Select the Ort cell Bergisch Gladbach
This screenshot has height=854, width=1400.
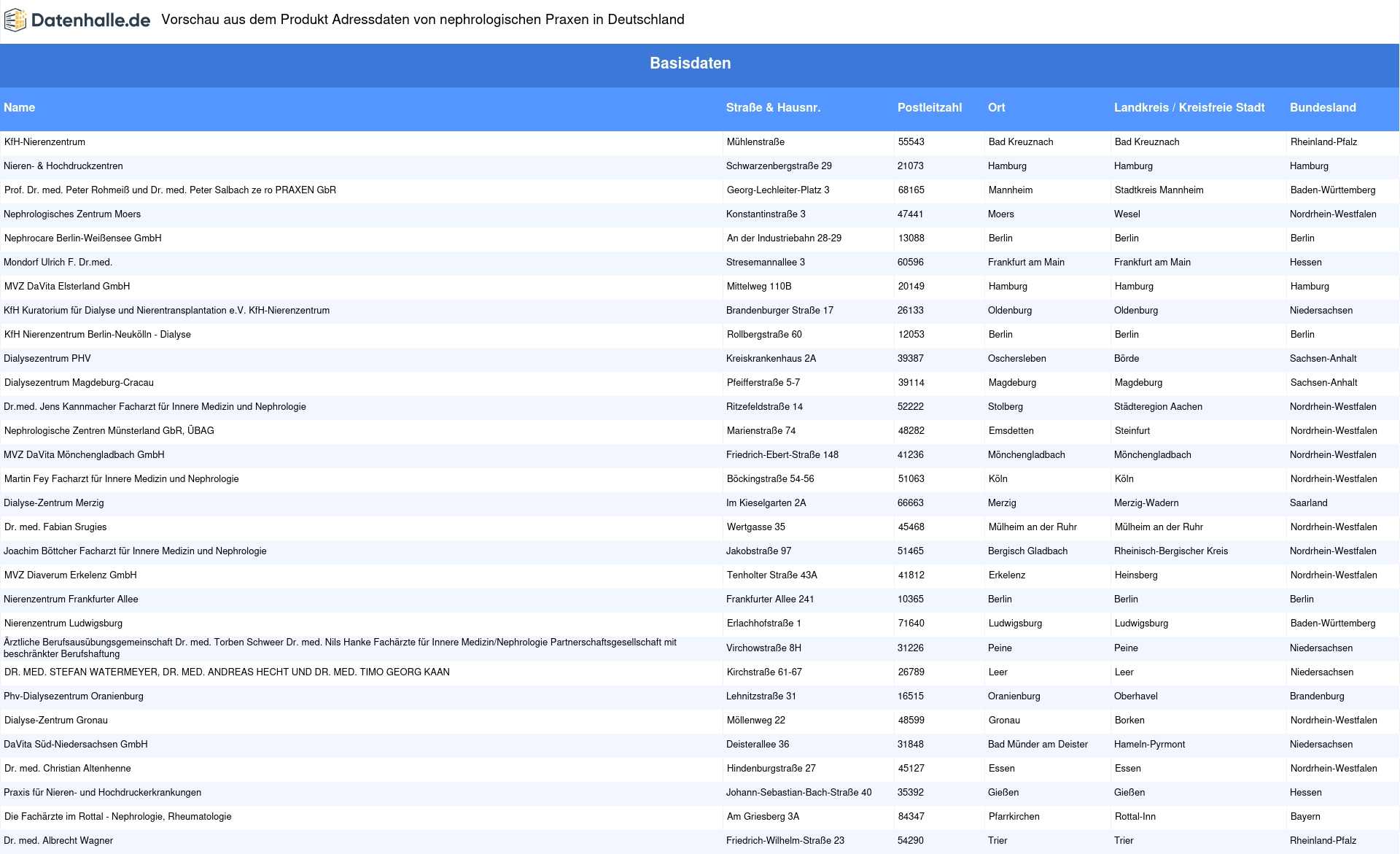click(x=1028, y=551)
